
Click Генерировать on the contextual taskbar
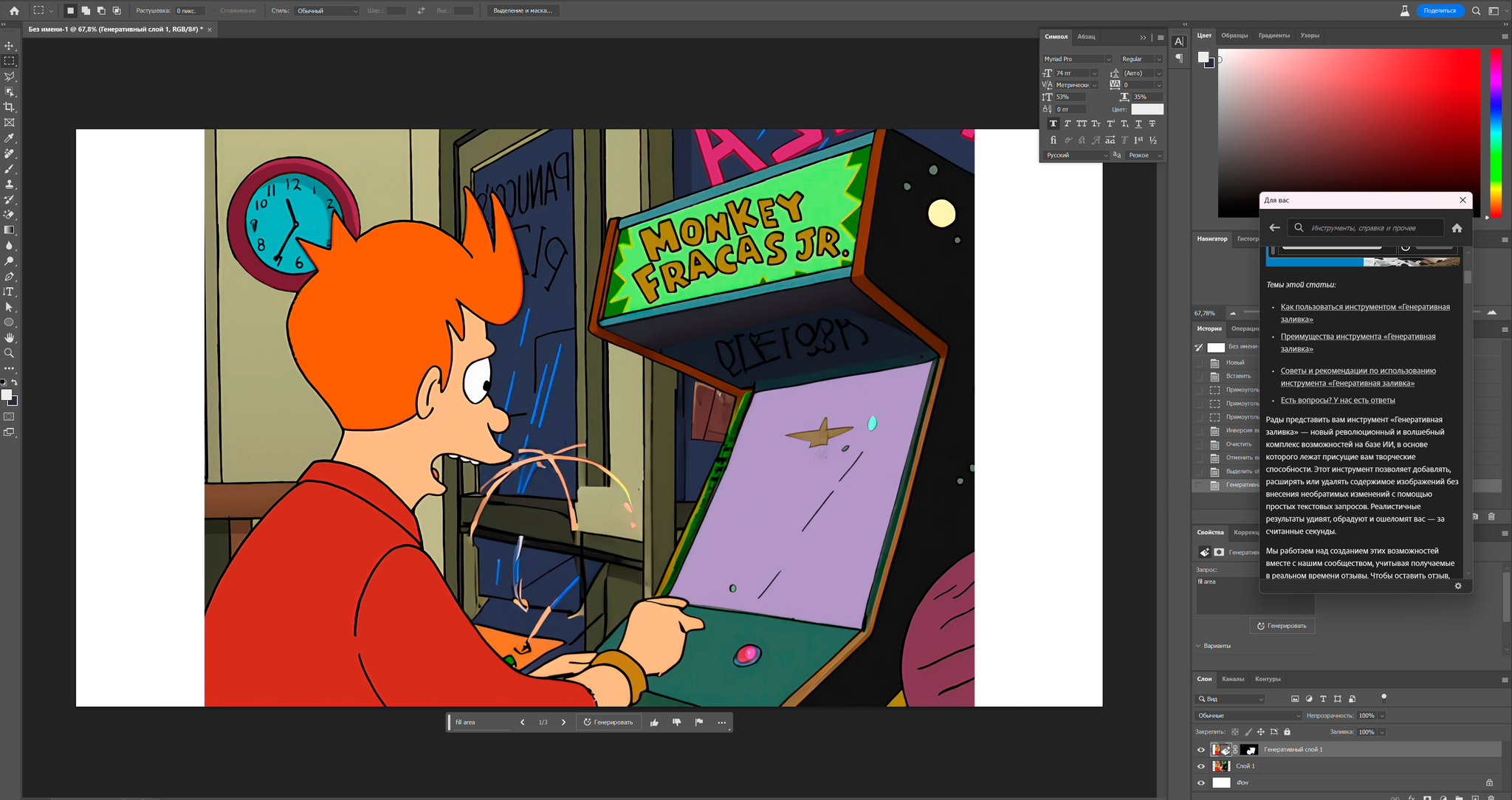pos(608,723)
